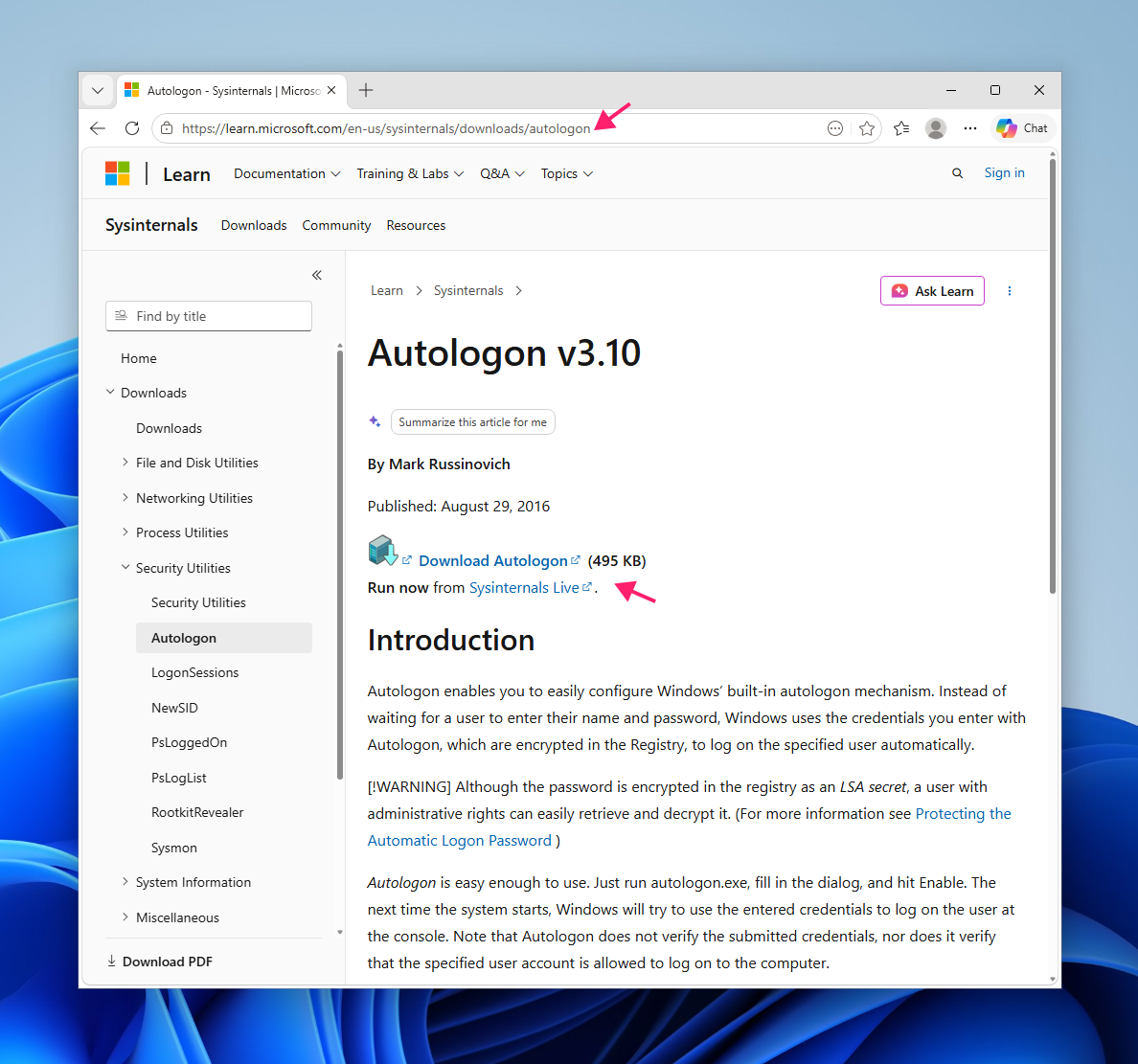
Task: View site information lock icon
Action: (x=167, y=128)
